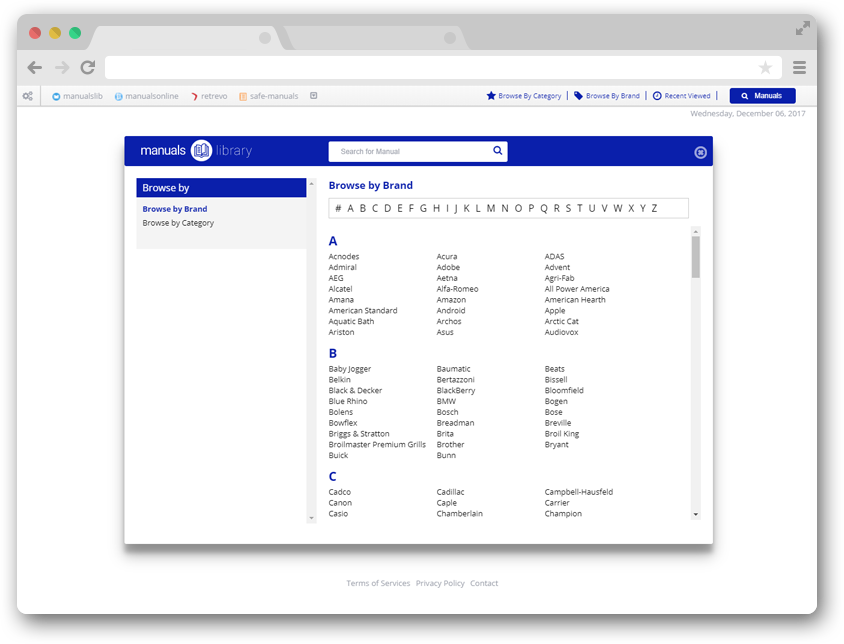
Task: Open the Acura brand manuals
Action: click(x=447, y=256)
